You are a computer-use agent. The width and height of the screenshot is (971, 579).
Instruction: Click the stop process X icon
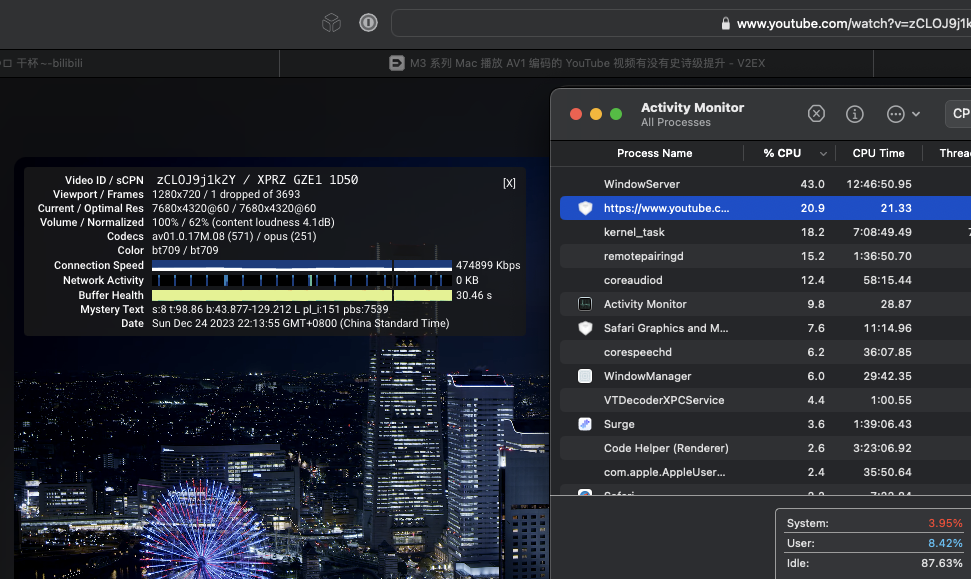[816, 114]
